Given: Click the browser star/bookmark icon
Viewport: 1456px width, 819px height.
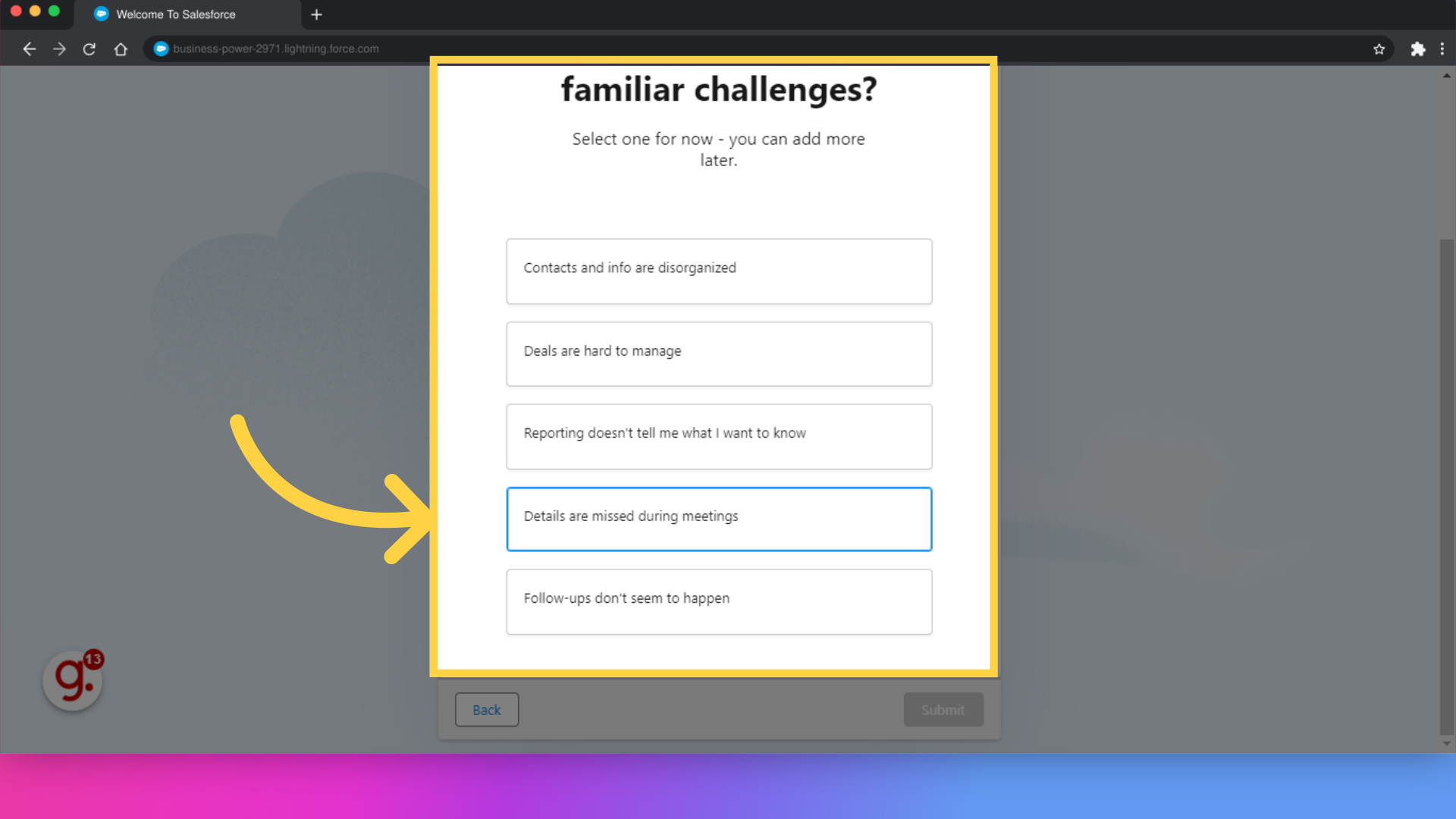Looking at the screenshot, I should tap(1380, 48).
